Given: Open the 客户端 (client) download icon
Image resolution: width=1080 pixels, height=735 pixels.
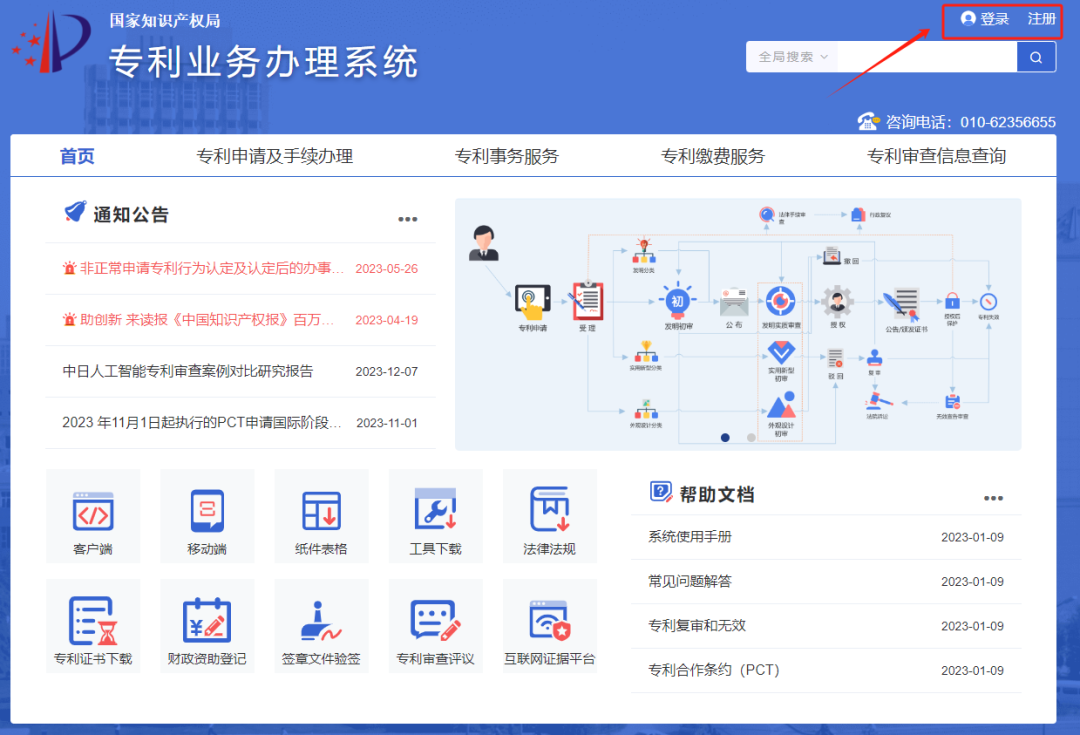Looking at the screenshot, I should (x=93, y=516).
